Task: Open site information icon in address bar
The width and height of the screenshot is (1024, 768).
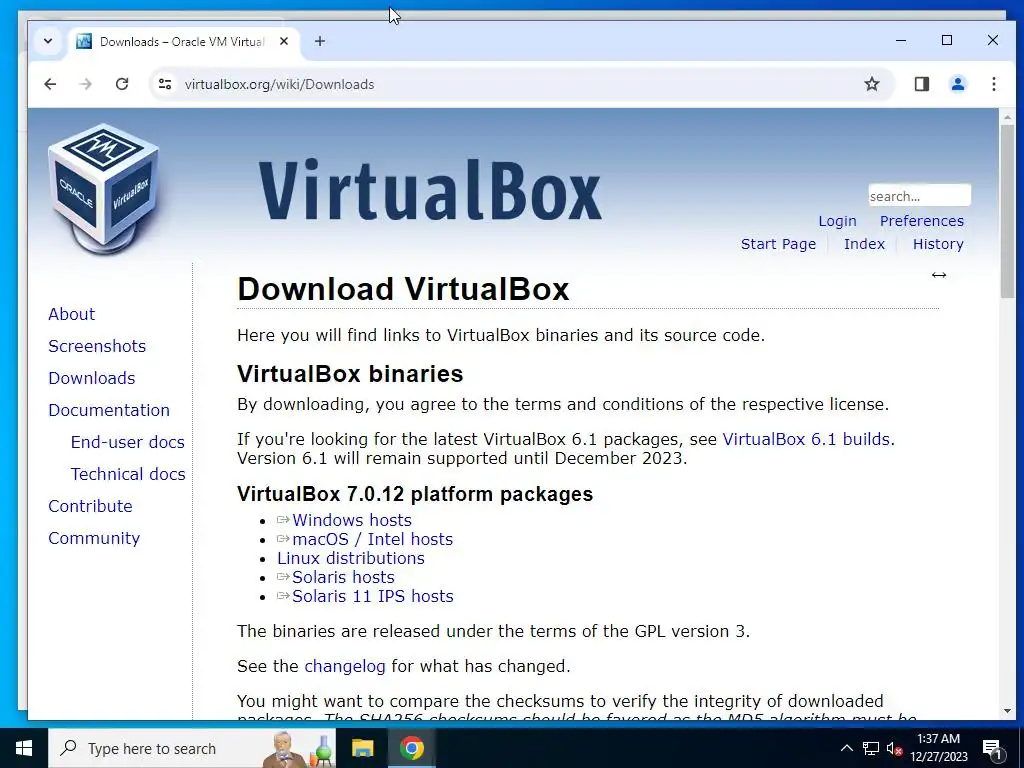Action: pos(165,84)
